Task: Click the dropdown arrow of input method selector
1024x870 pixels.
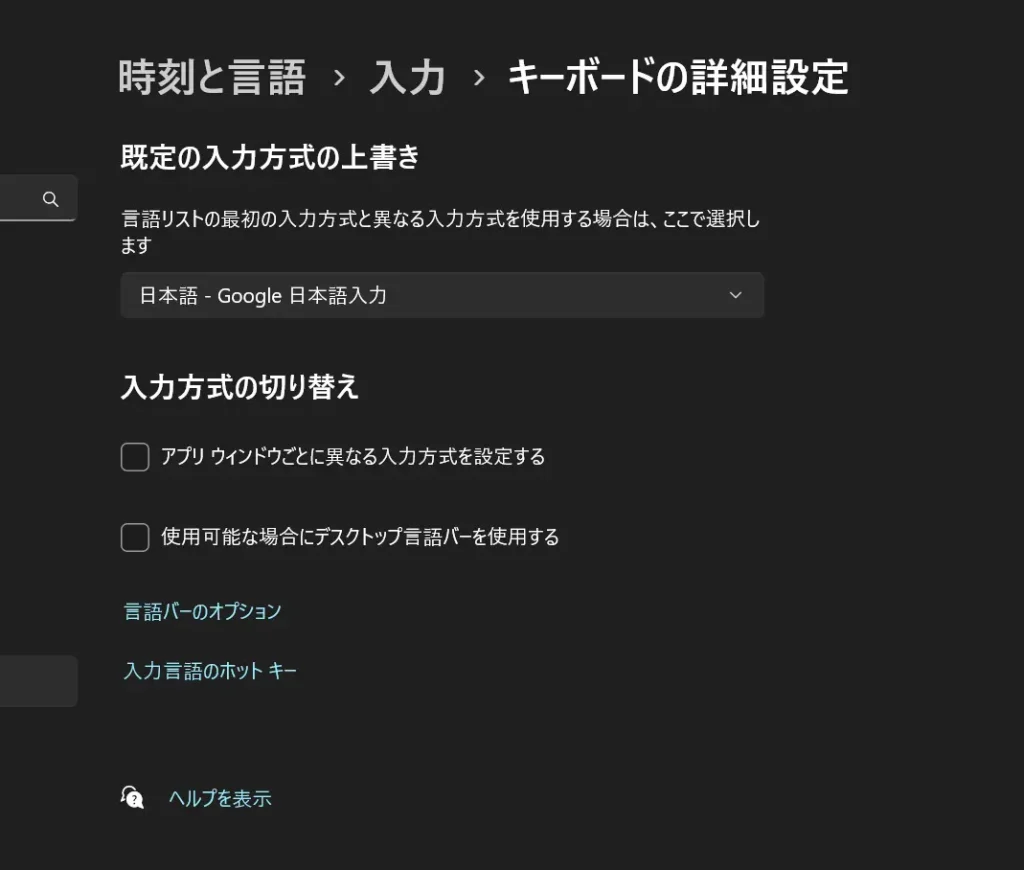Action: click(735, 295)
